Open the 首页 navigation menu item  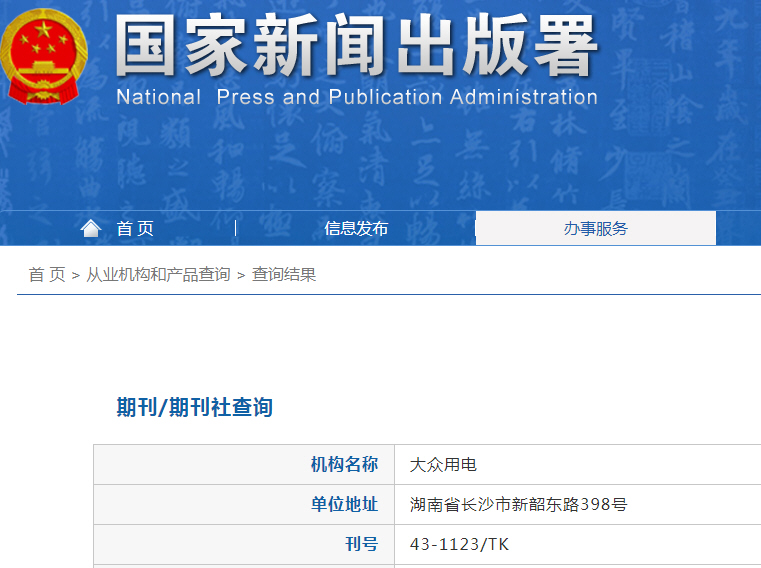tap(135, 228)
